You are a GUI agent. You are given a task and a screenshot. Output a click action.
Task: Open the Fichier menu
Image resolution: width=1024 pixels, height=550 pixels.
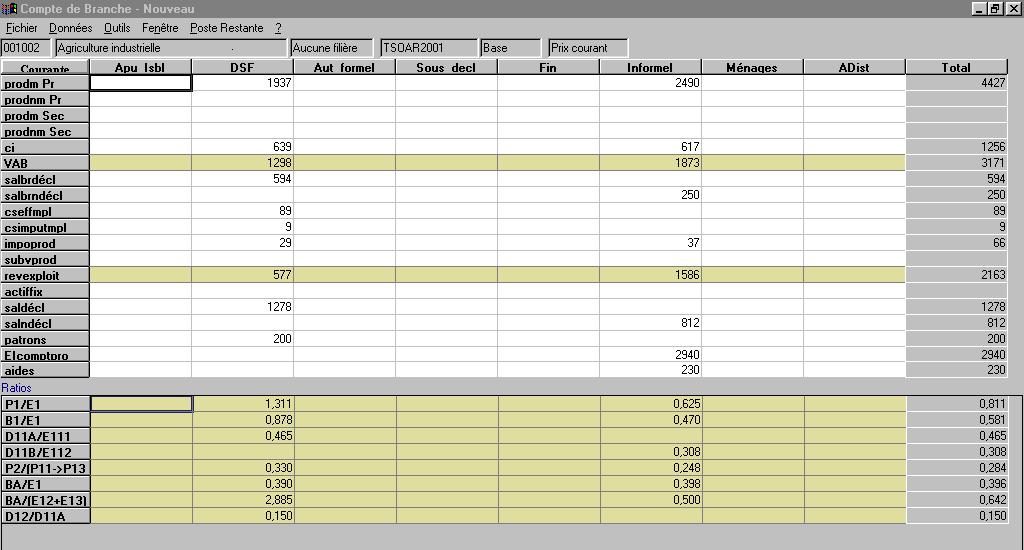[21, 28]
